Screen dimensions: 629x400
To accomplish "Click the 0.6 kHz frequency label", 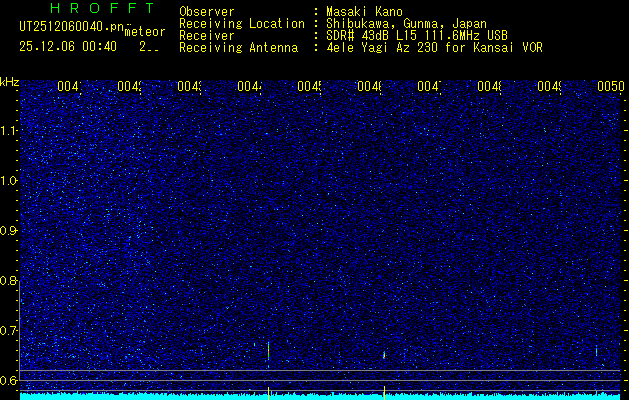I will pyautogui.click(x=10, y=380).
